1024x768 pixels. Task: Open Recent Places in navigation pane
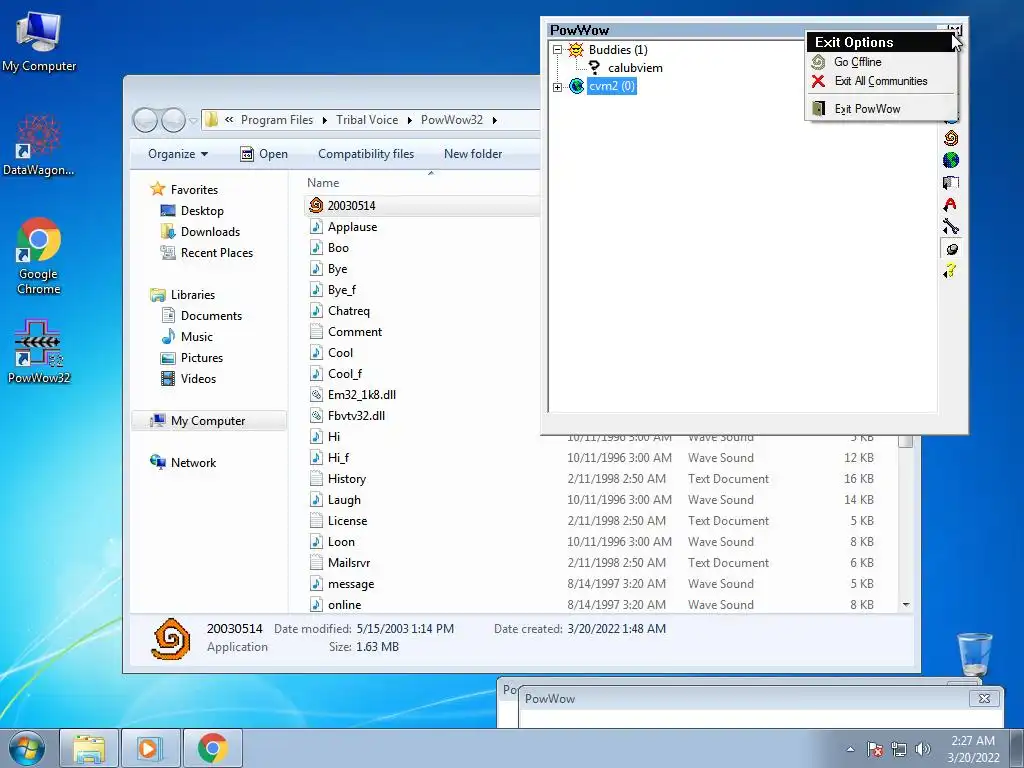[216, 253]
